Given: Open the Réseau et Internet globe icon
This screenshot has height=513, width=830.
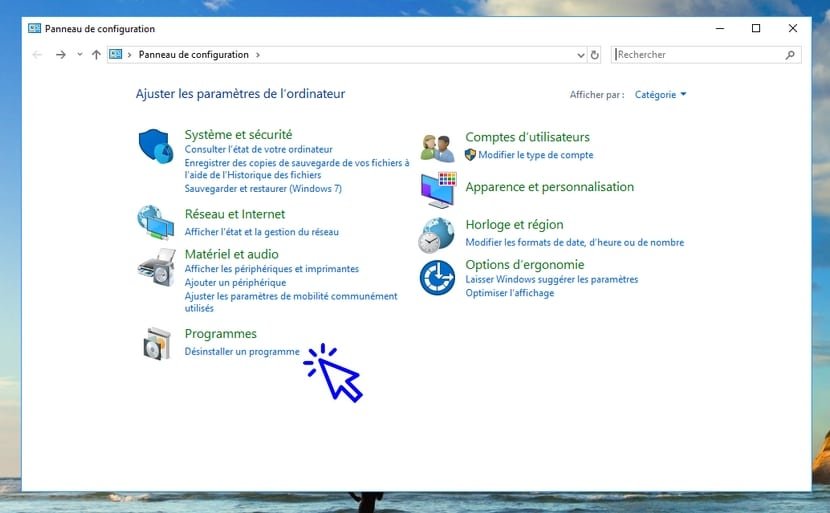Looking at the screenshot, I should click(156, 222).
